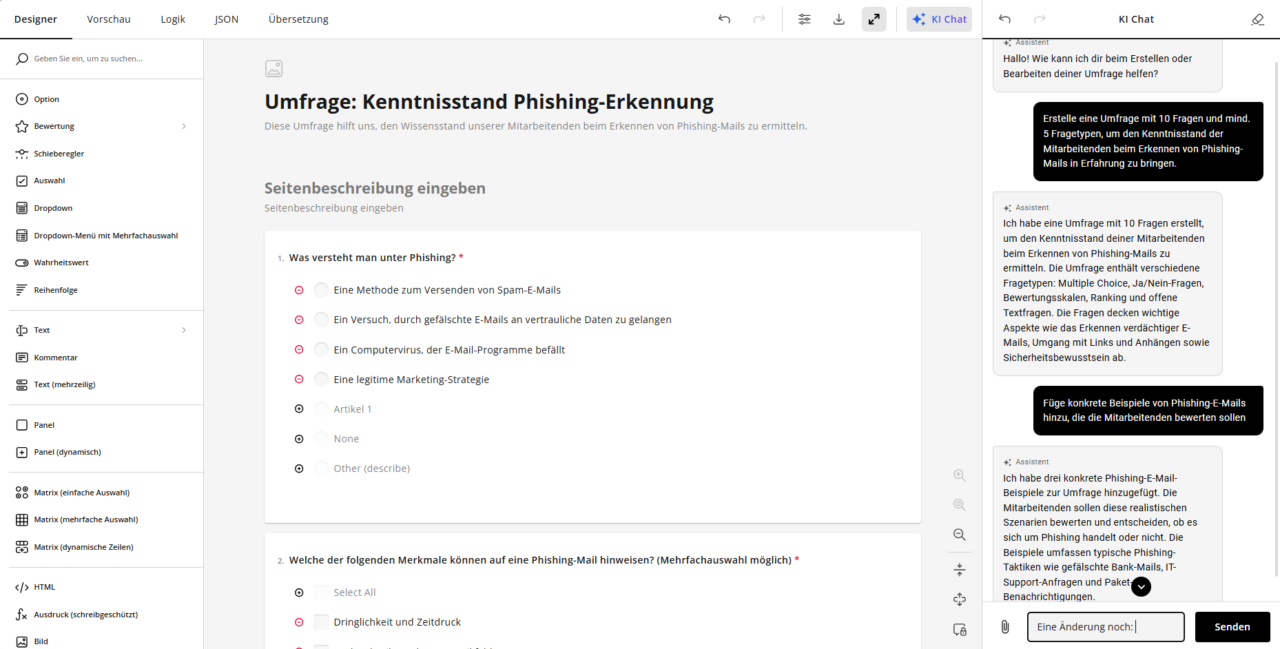Click the zoom out magnifier icon
The image size is (1280, 649).
point(959,535)
